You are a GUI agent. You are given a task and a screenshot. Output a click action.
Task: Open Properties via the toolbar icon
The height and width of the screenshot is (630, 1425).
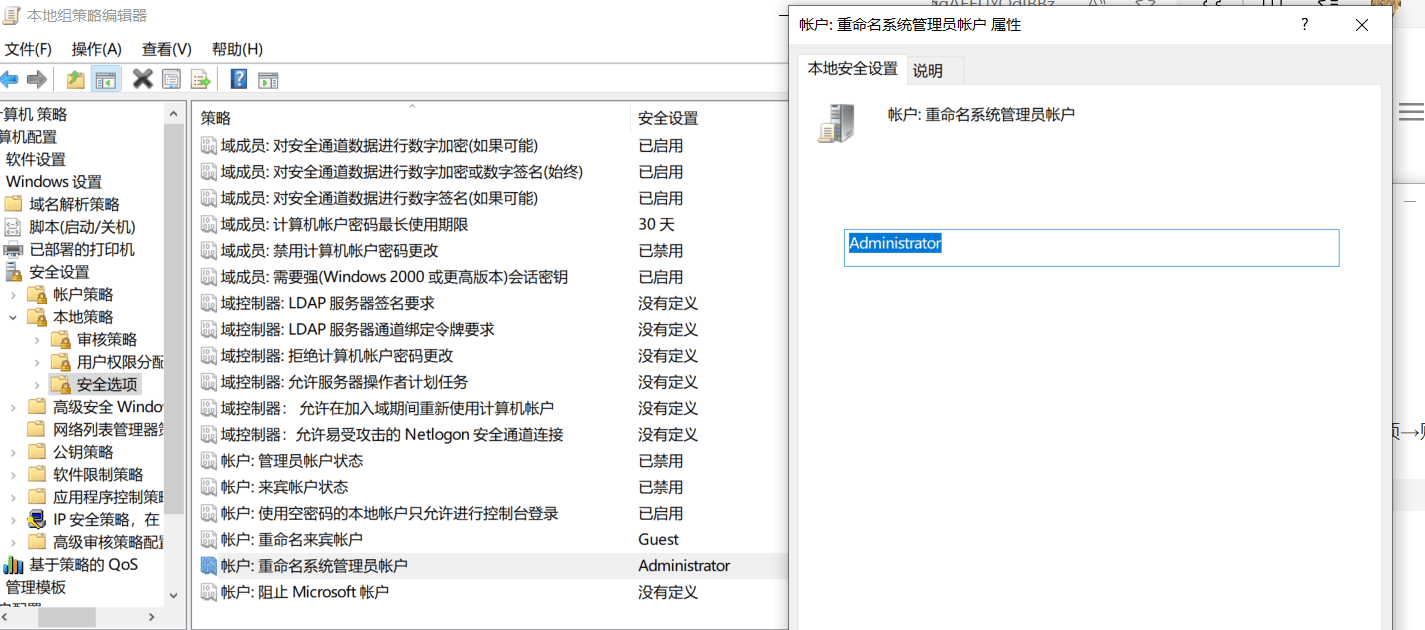coord(171,78)
